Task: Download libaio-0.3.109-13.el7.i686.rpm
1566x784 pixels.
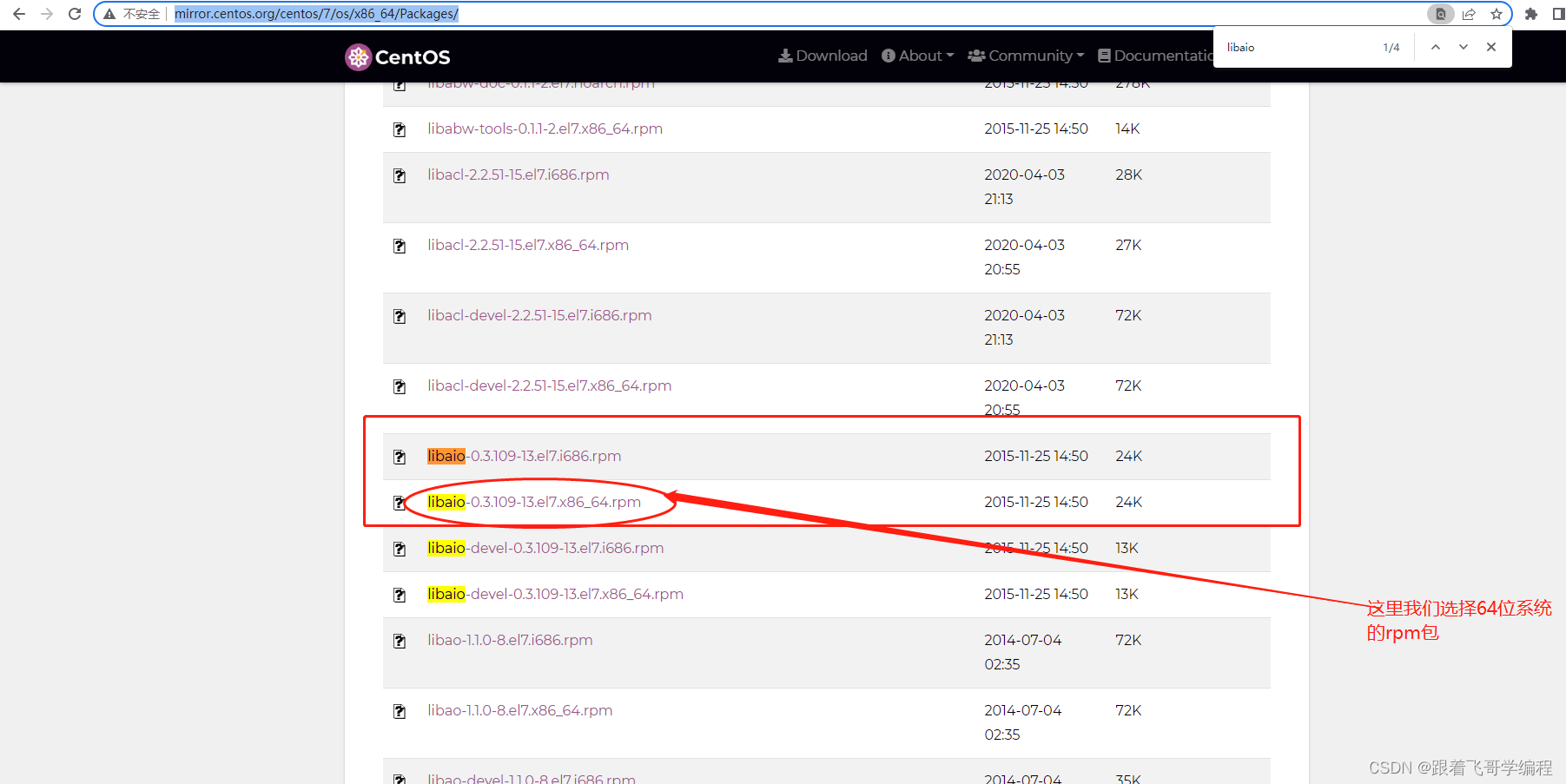Action: click(524, 456)
